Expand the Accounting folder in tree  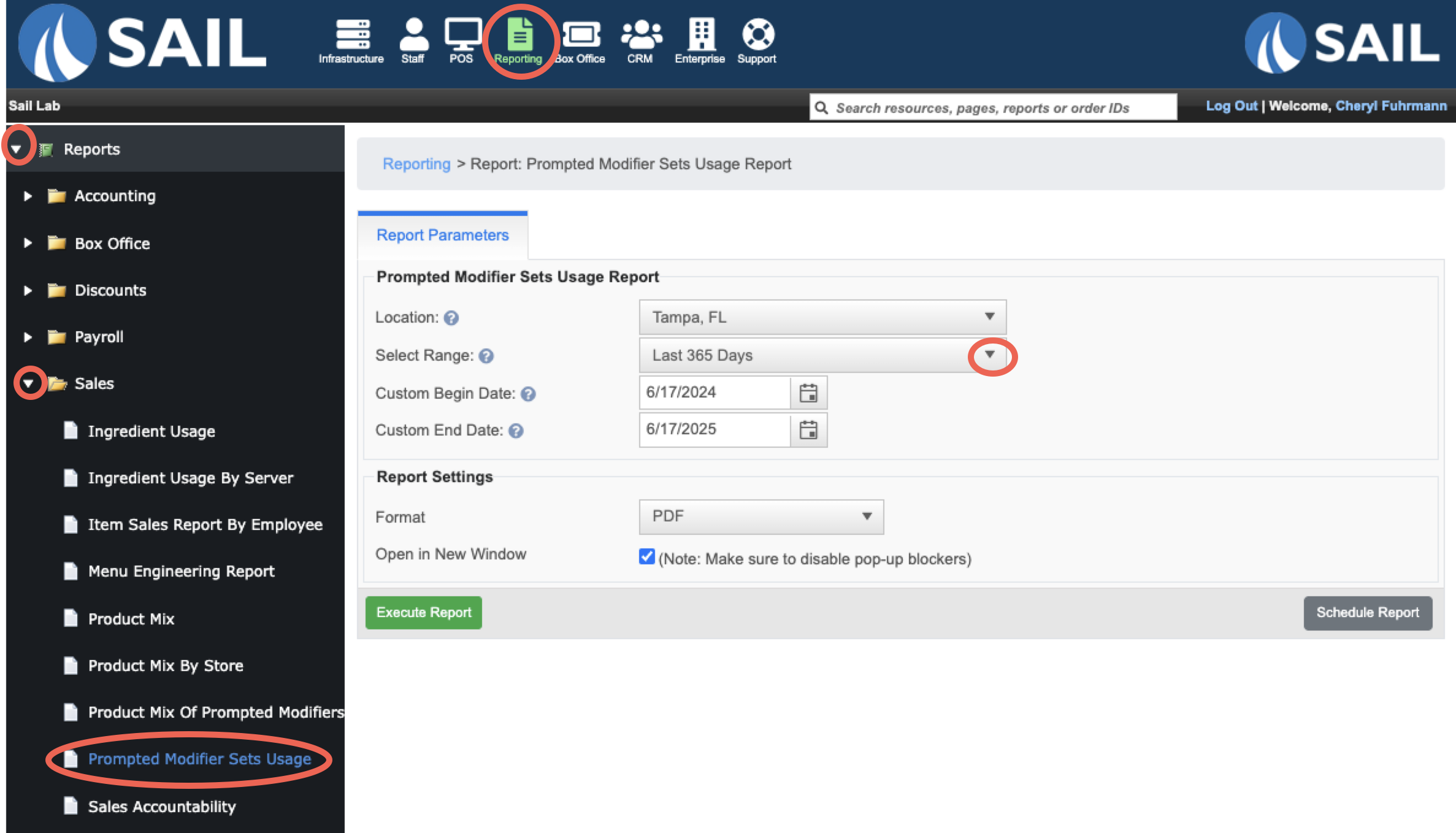coord(28,196)
